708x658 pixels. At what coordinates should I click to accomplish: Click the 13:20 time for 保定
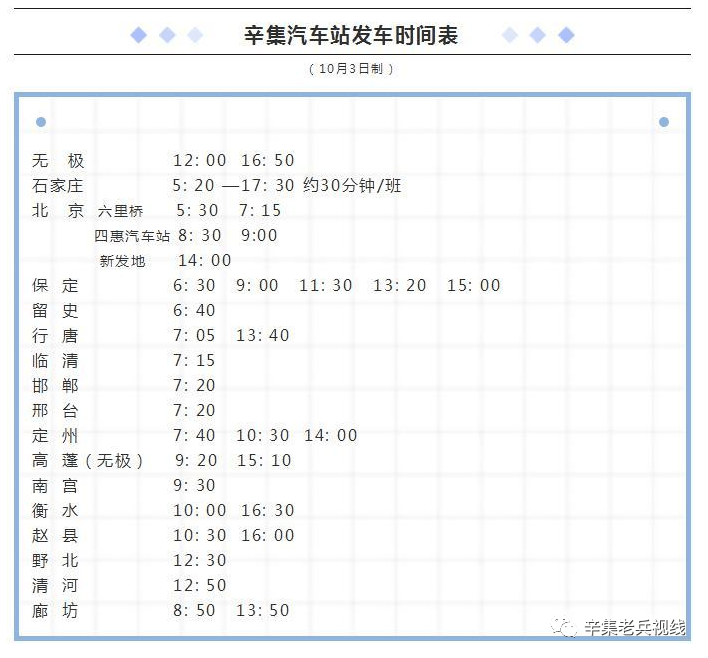(400, 285)
